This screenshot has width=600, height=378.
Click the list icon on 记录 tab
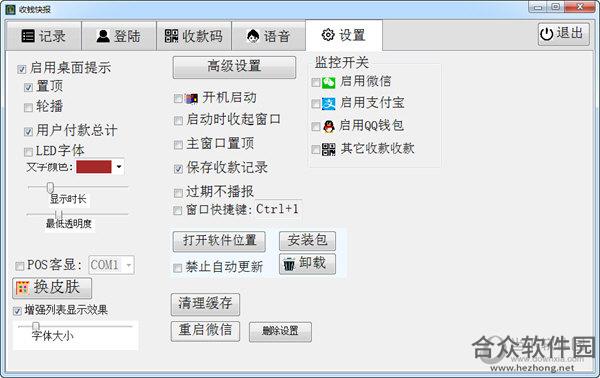click(x=28, y=36)
